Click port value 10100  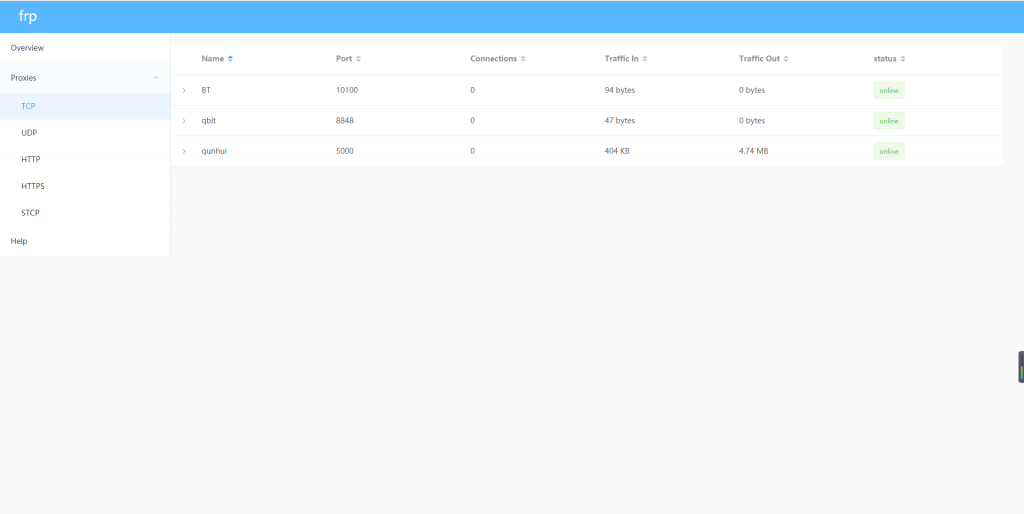(x=347, y=90)
